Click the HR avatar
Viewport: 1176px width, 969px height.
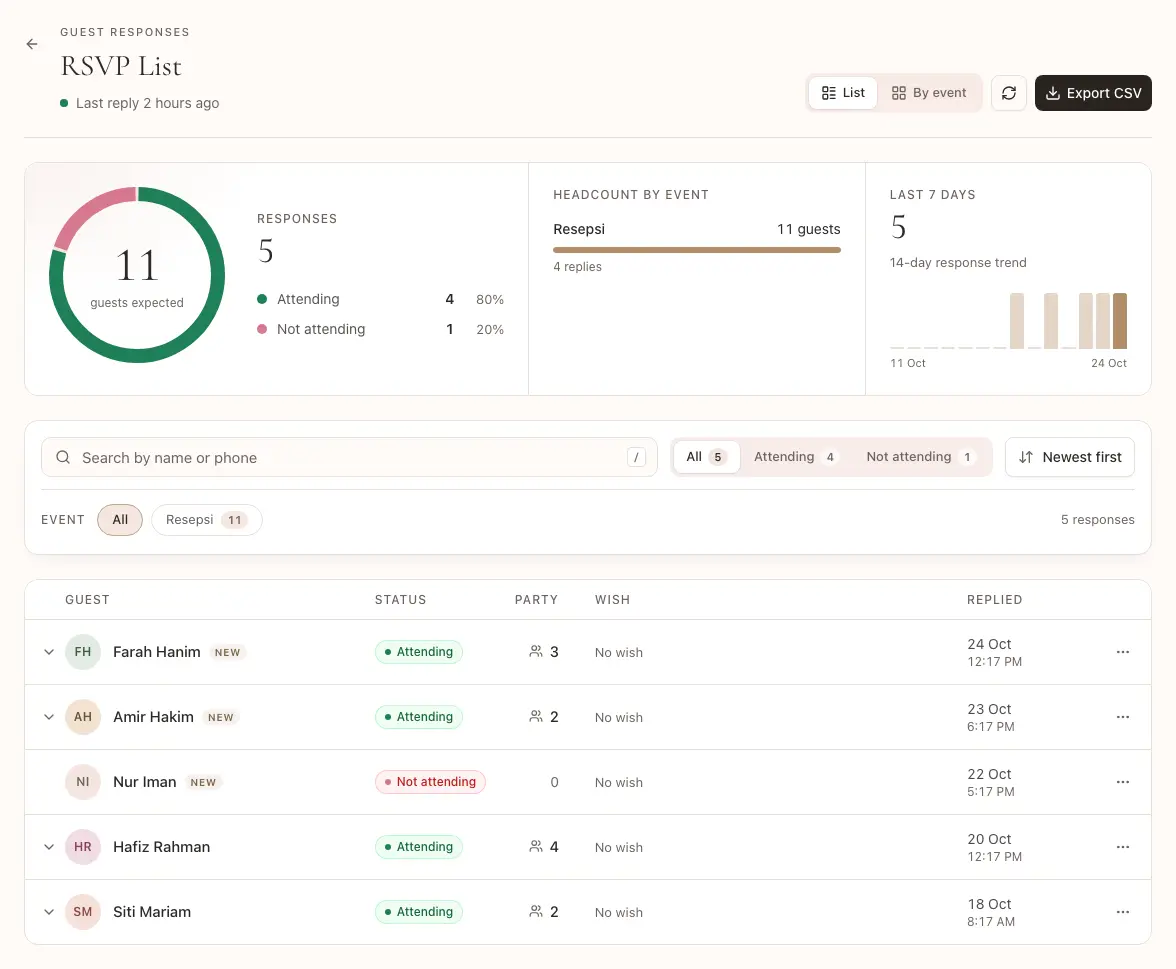pyautogui.click(x=82, y=847)
